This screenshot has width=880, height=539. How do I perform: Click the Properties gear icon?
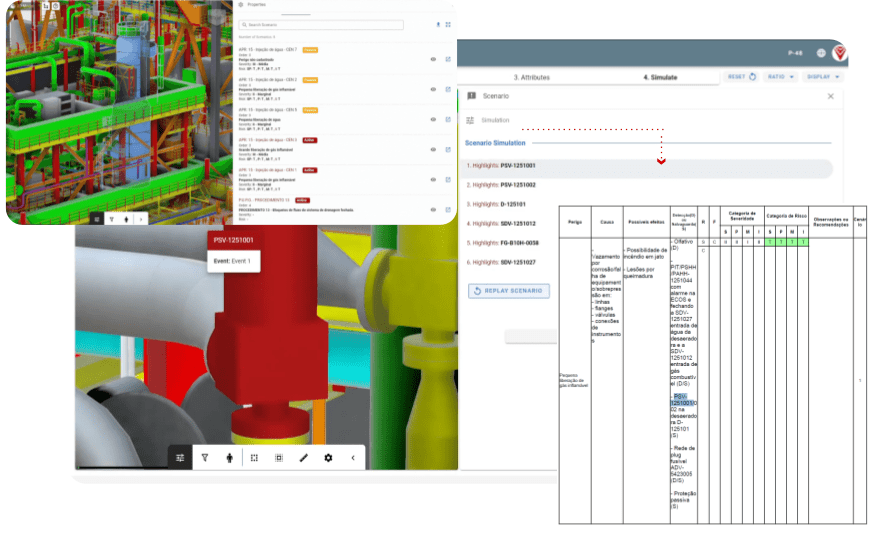pyautogui.click(x=241, y=4)
